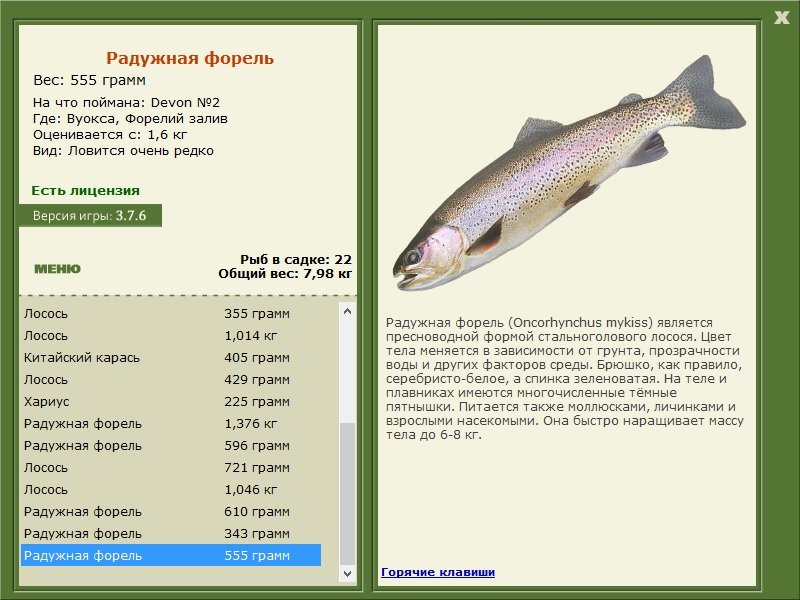Click the rainbow trout picture
The width and height of the screenshot is (800, 600).
click(x=569, y=173)
